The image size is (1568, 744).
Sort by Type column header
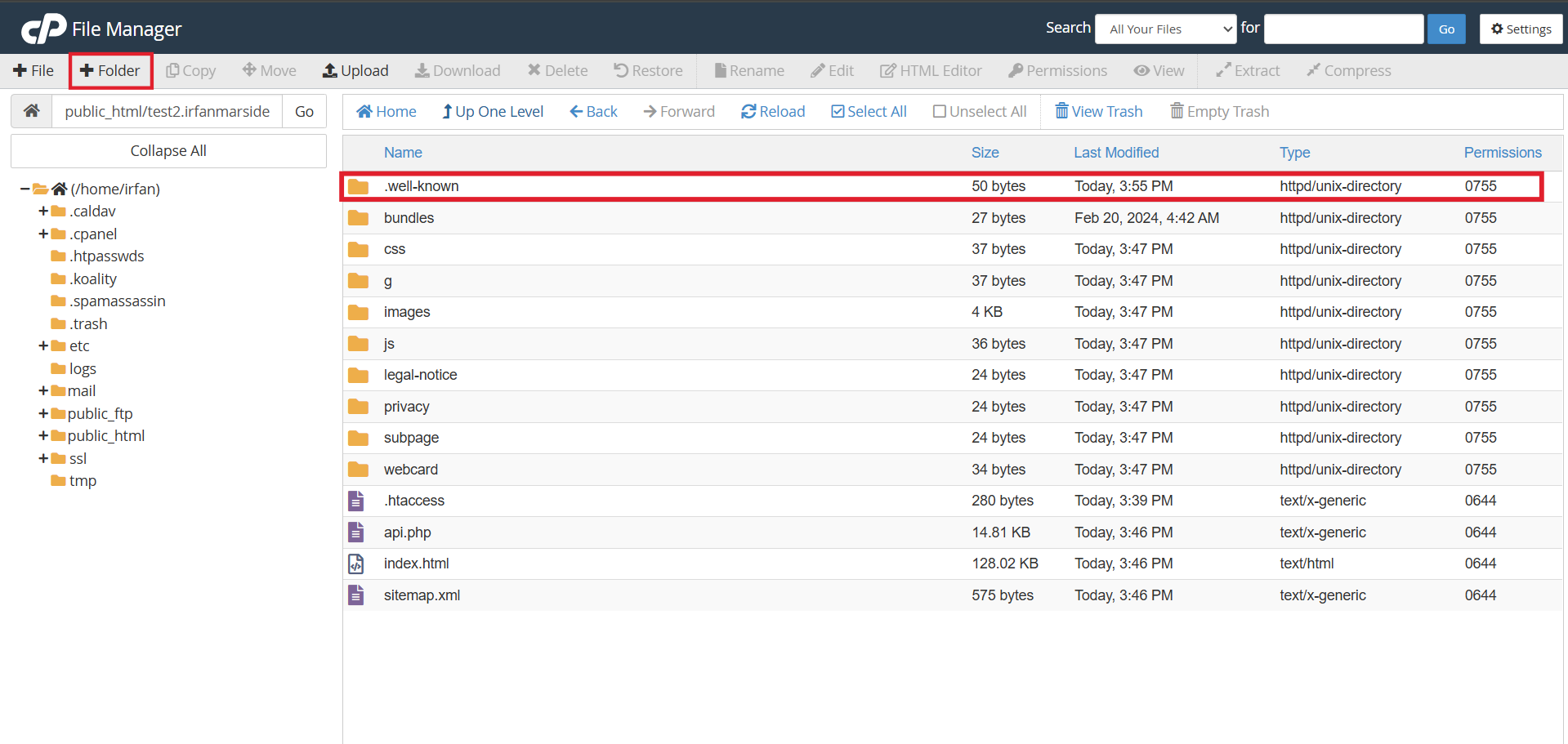click(x=1294, y=153)
